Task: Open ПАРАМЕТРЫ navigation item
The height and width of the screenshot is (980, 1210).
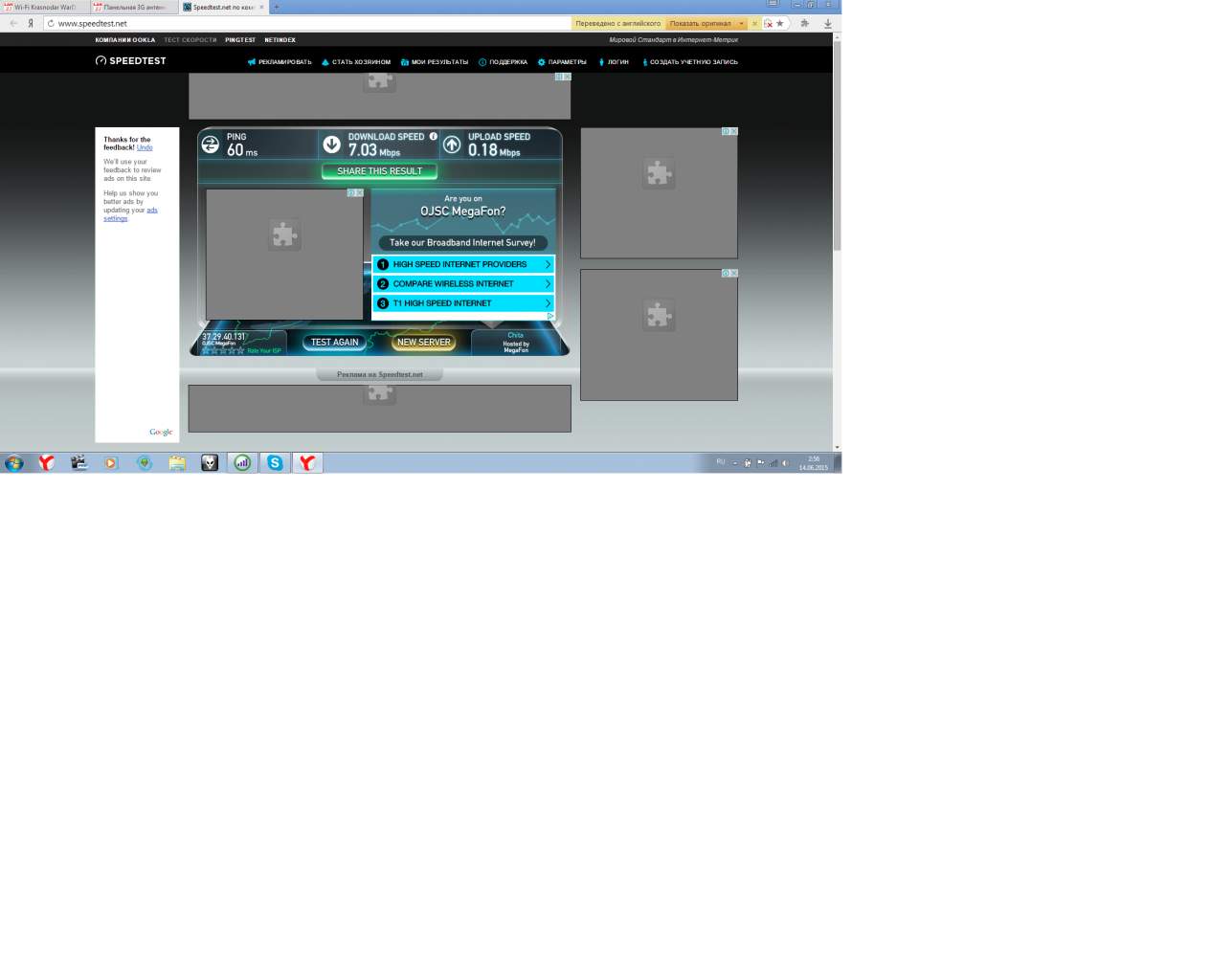Action: (562, 62)
